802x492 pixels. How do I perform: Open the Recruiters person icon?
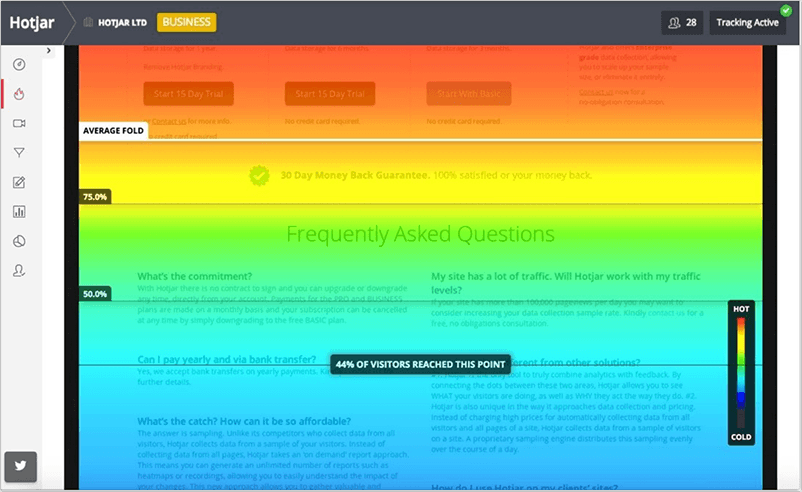(19, 271)
